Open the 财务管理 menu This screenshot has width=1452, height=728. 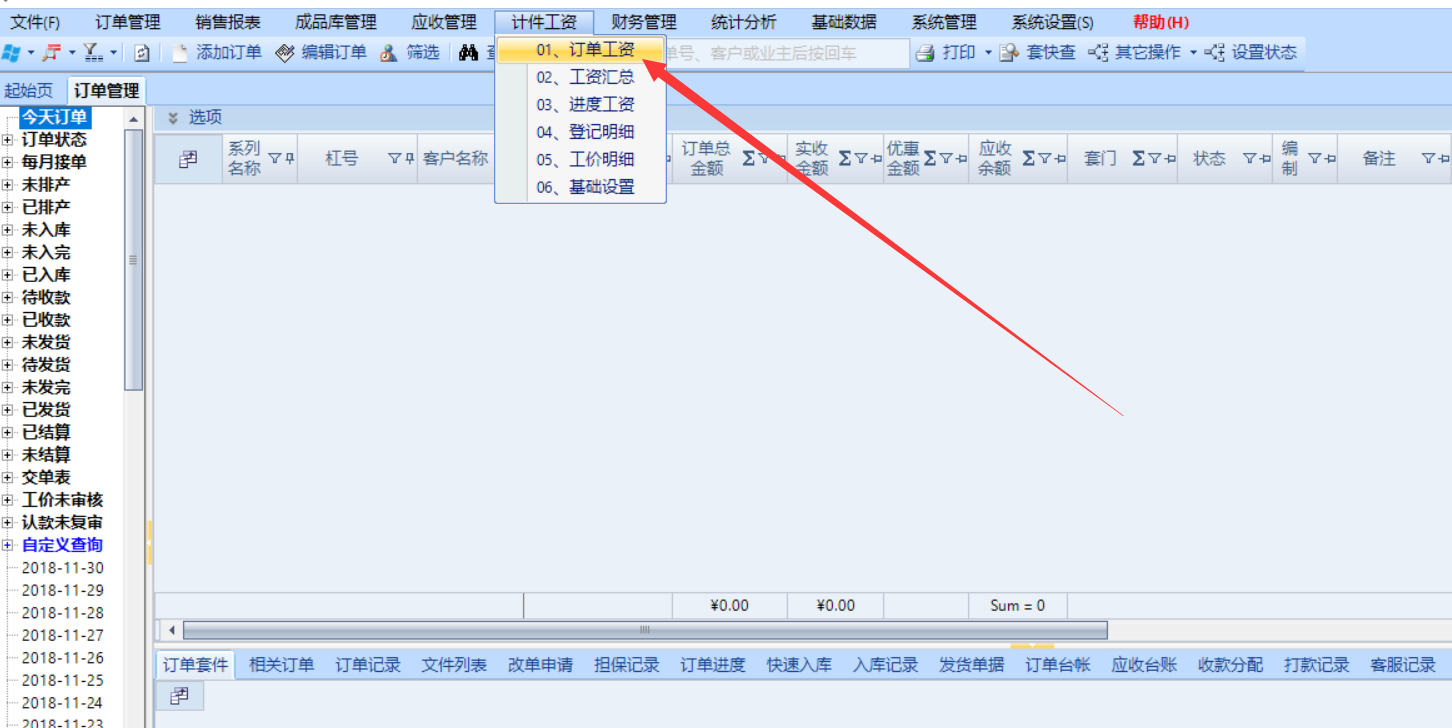(643, 22)
